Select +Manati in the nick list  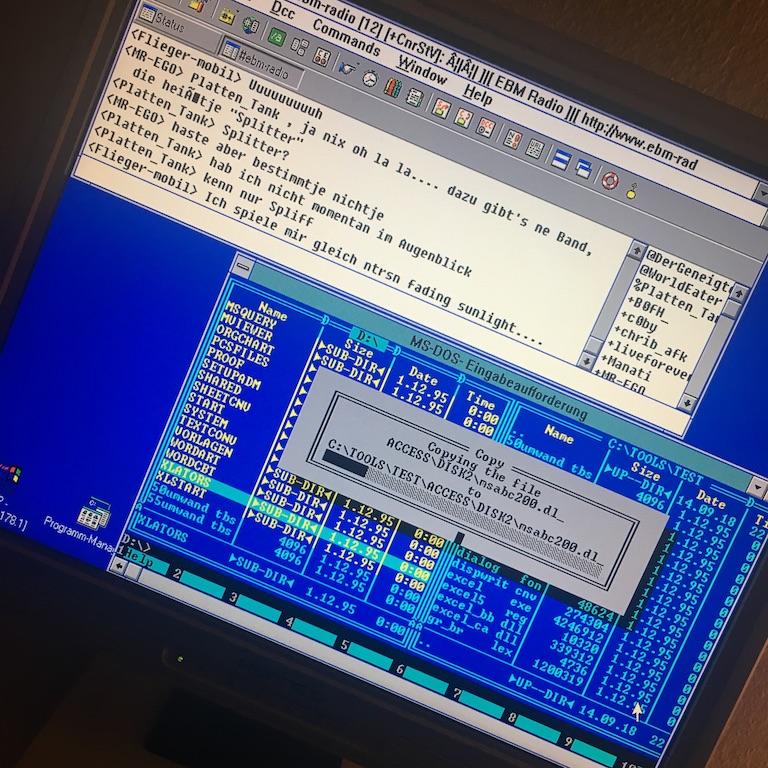[626, 366]
